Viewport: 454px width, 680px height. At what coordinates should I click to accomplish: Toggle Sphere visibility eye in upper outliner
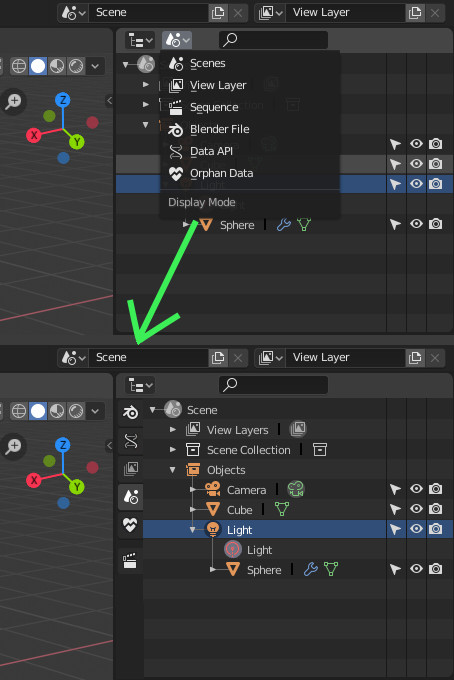click(x=416, y=224)
